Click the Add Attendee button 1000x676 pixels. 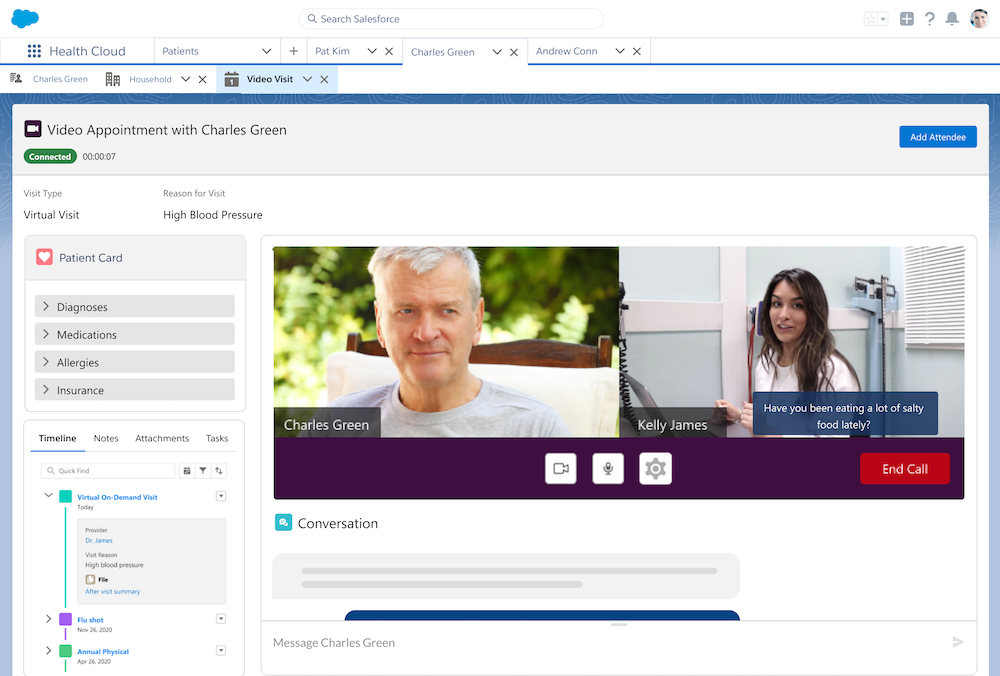coord(937,137)
